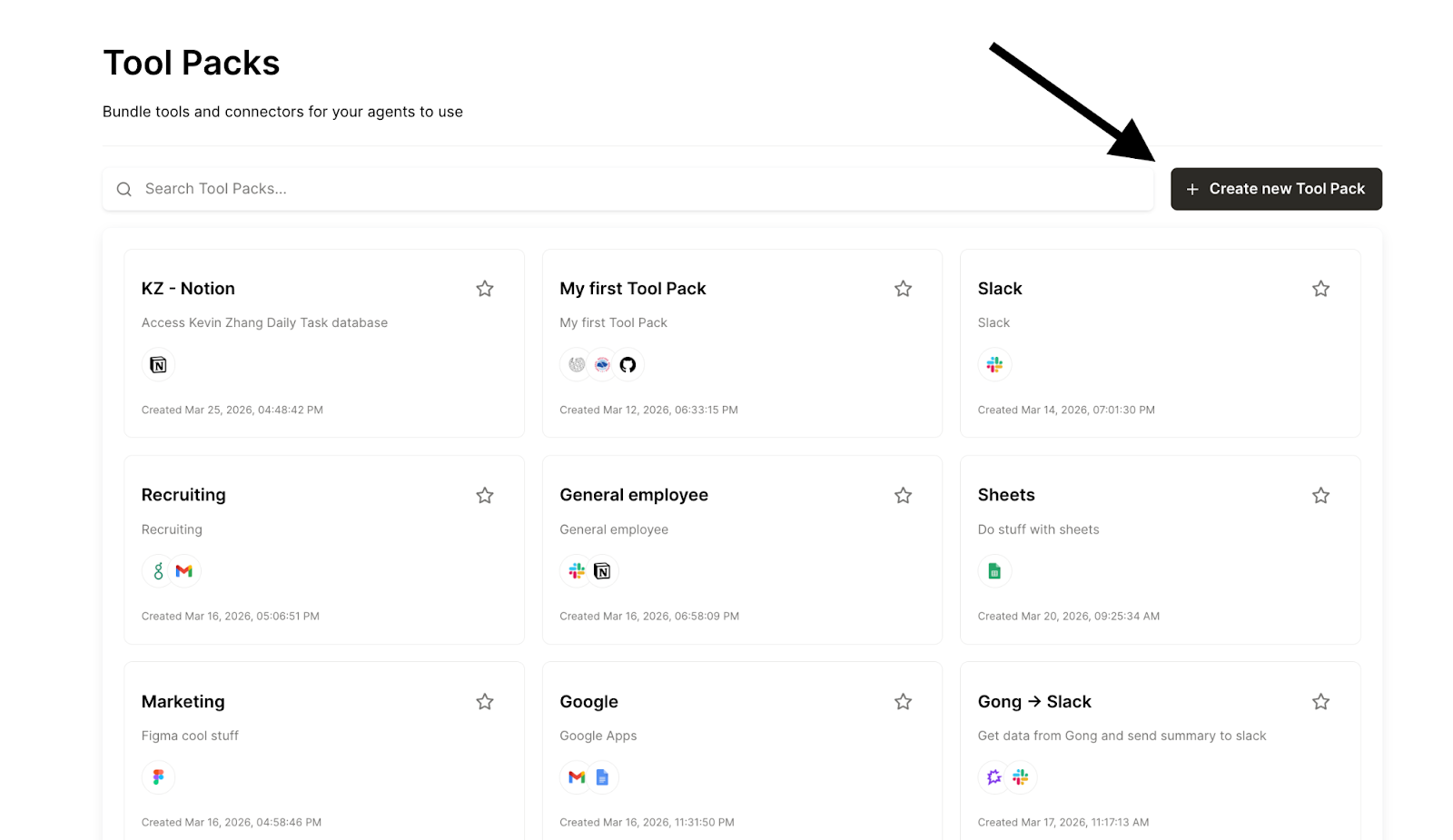
Task: Click the Create new Tool Pack button
Action: pyautogui.click(x=1276, y=189)
